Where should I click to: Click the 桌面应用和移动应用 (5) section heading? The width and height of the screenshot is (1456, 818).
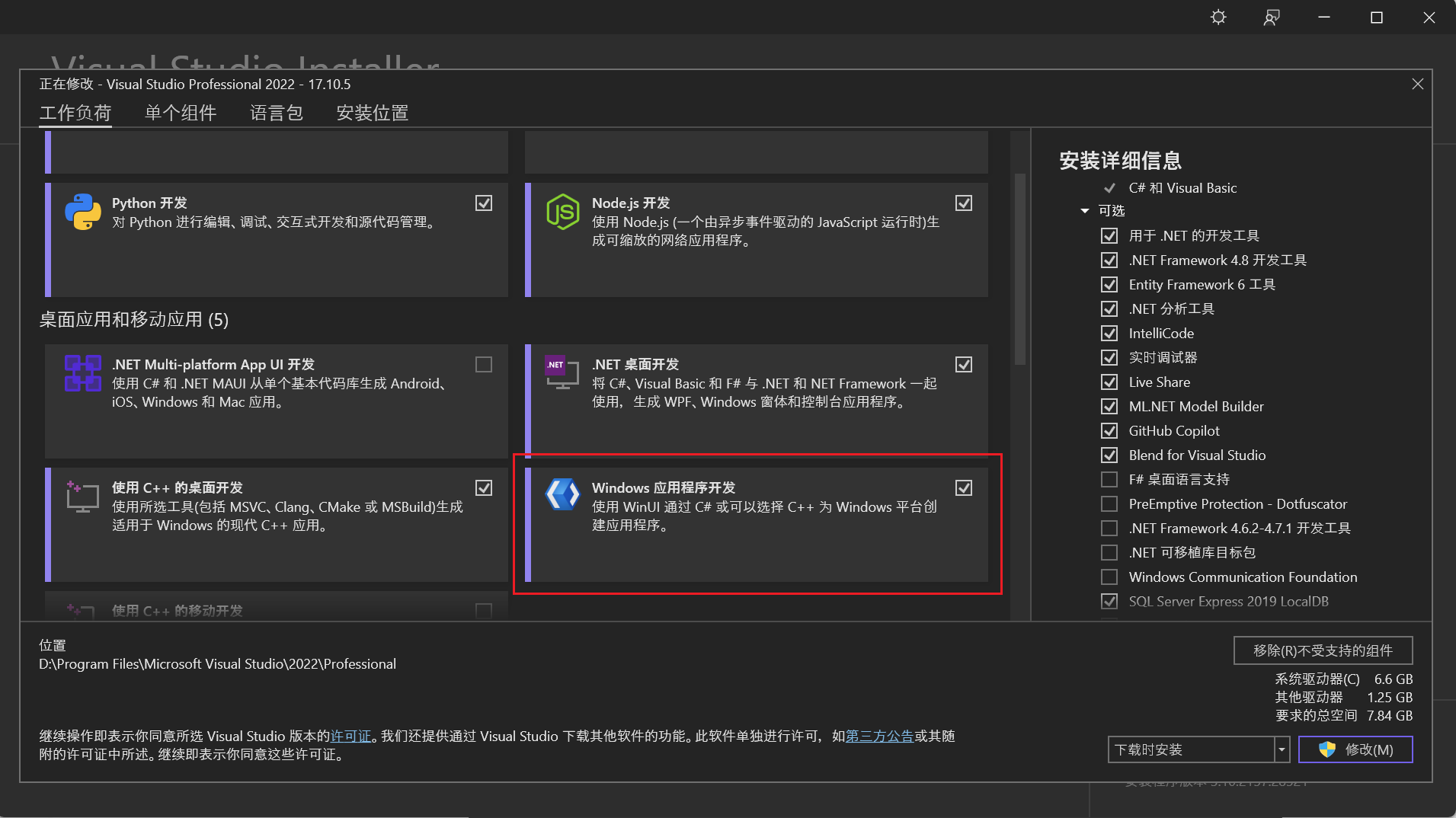[x=134, y=320]
